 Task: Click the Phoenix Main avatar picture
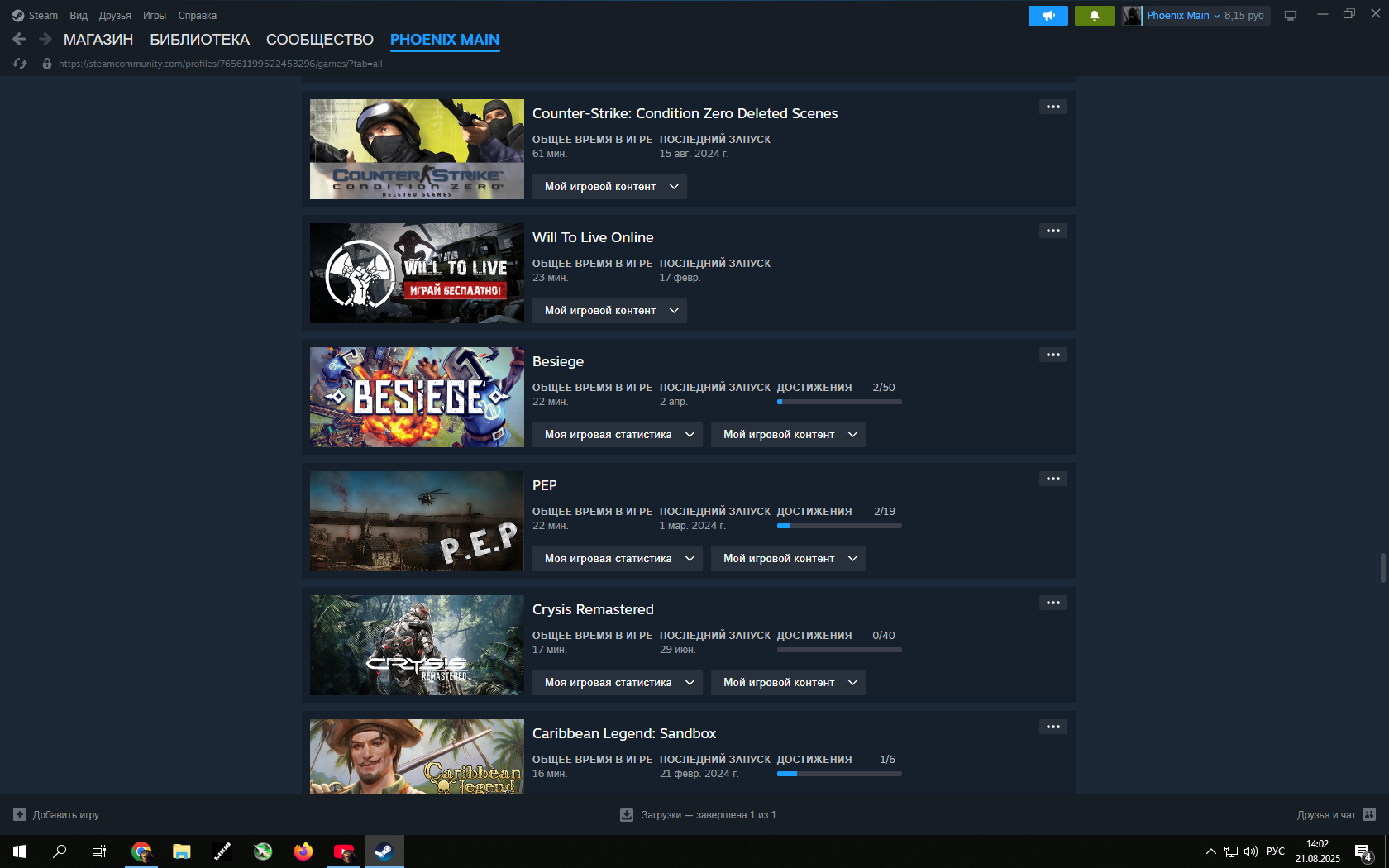point(1132,16)
